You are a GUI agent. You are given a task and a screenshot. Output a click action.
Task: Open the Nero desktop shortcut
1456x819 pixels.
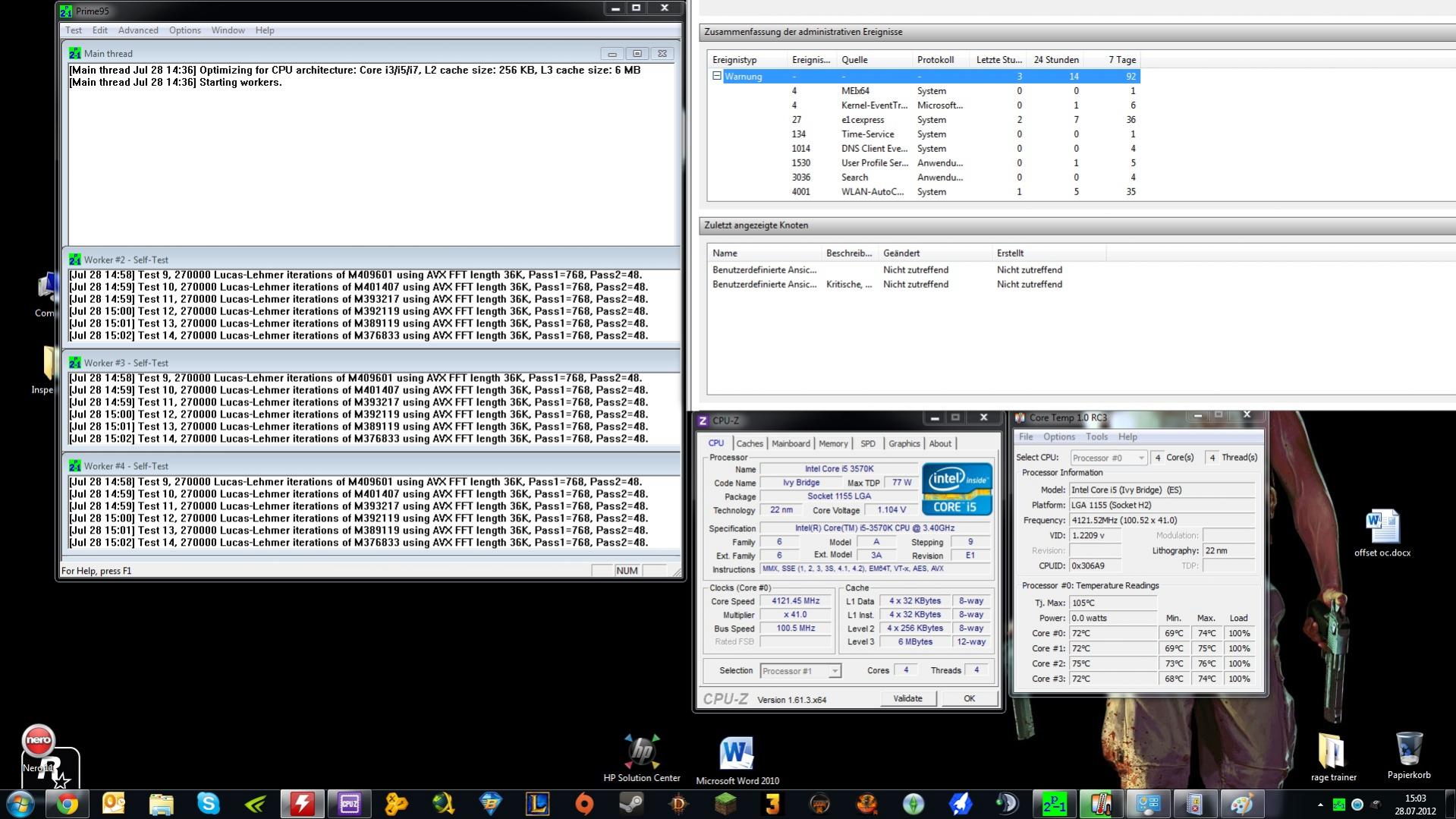click(x=38, y=748)
